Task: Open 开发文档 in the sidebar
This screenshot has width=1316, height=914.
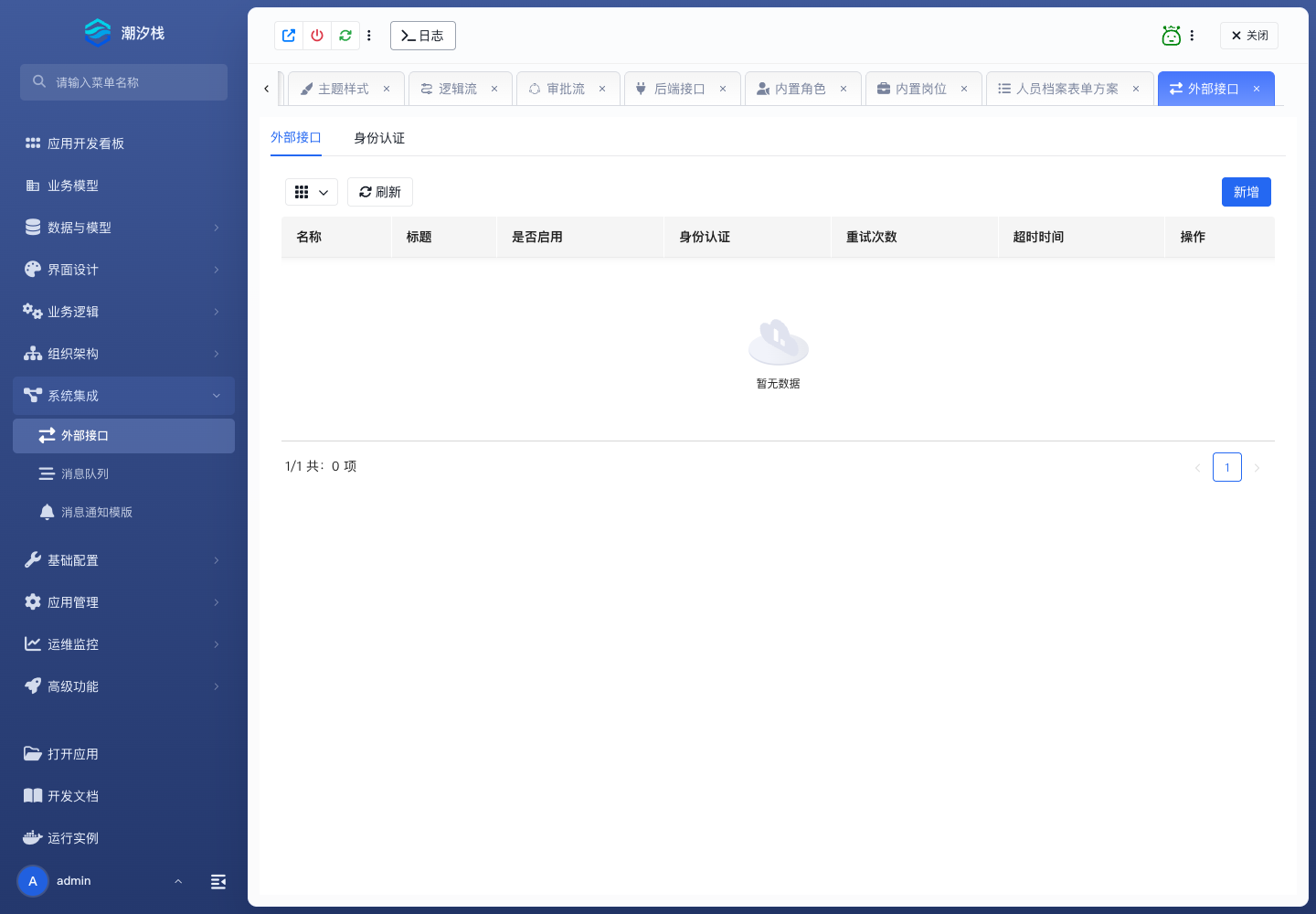Action: tap(123, 796)
